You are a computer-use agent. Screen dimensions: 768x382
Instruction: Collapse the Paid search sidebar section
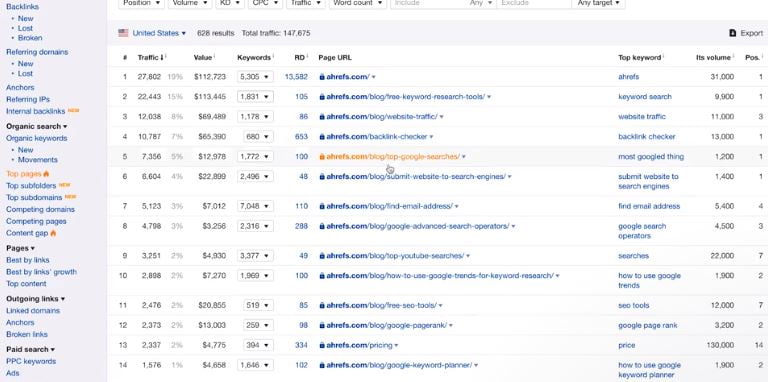[x=30, y=350]
